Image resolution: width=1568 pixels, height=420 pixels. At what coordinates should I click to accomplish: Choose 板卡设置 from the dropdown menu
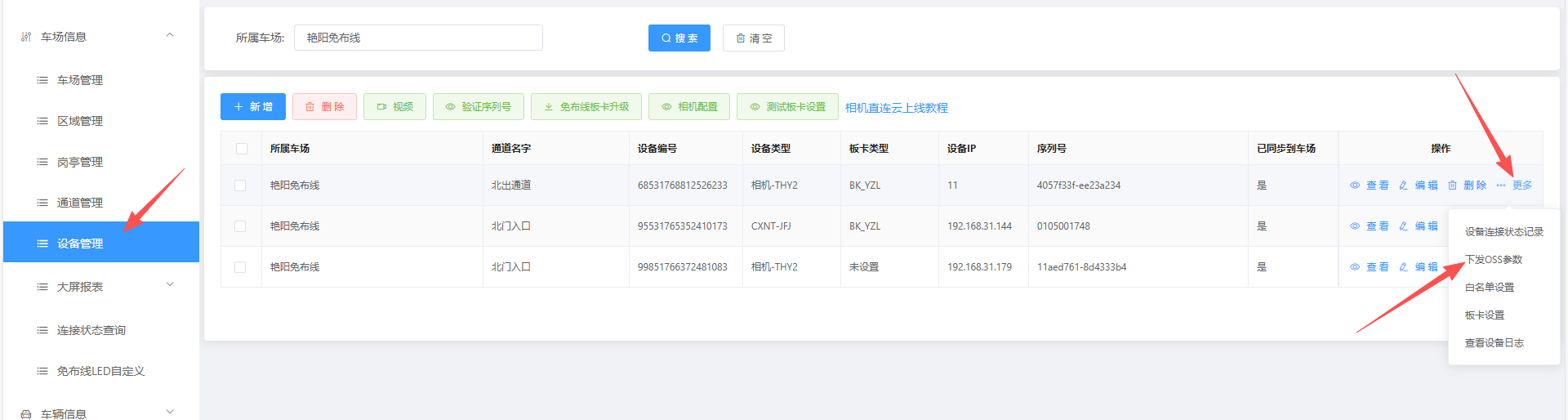click(1504, 315)
